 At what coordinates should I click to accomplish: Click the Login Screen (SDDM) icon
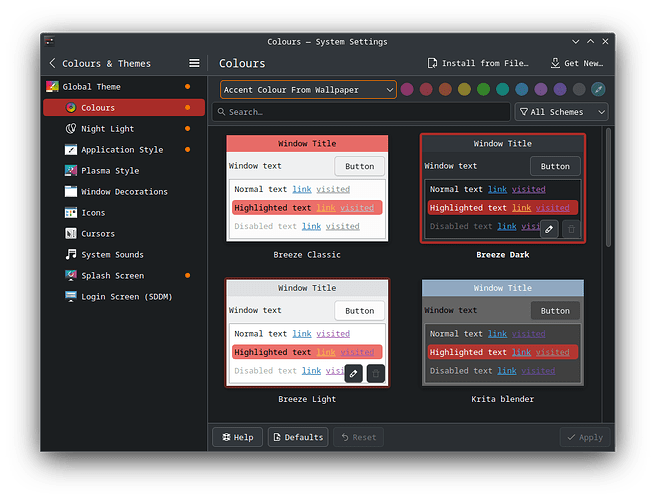click(x=71, y=296)
